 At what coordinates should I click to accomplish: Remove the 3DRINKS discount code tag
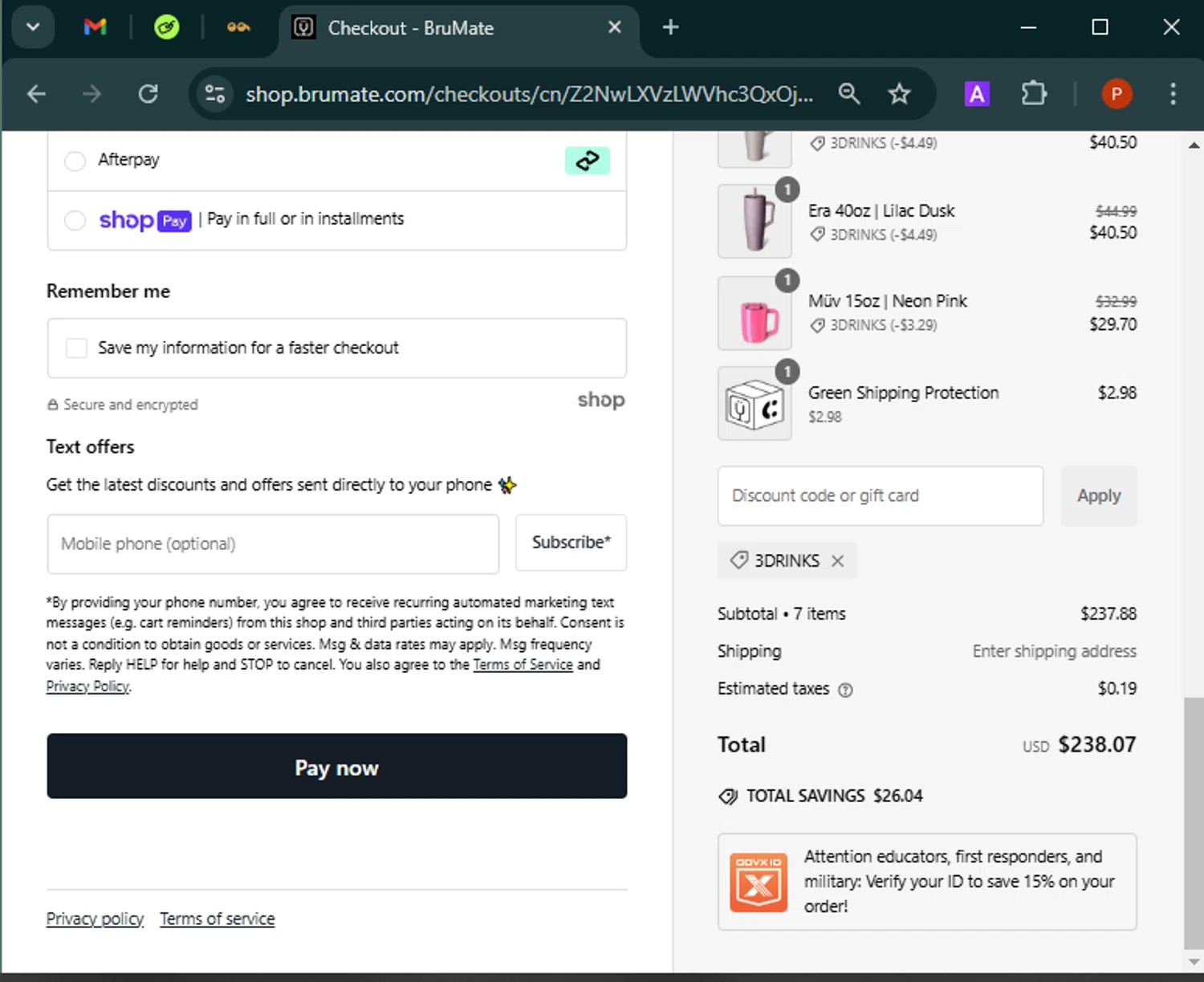point(837,561)
